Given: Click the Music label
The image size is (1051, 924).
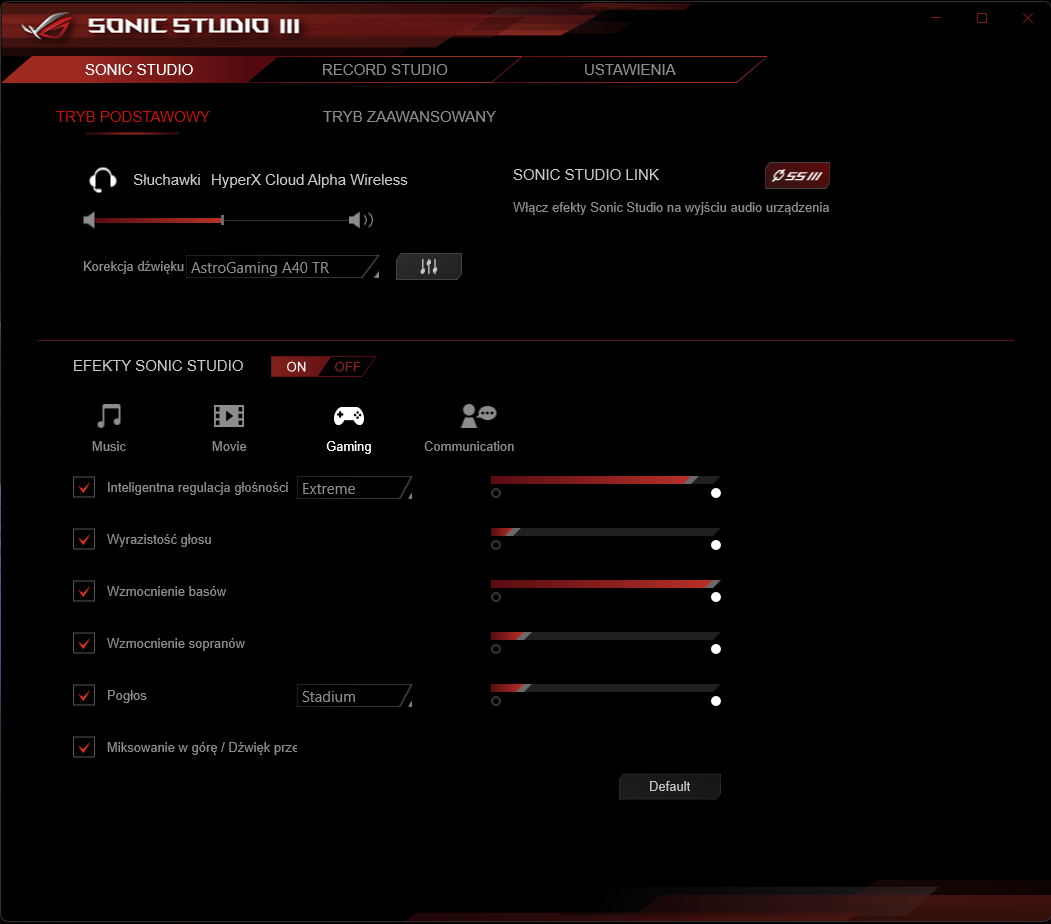Looking at the screenshot, I should (109, 446).
